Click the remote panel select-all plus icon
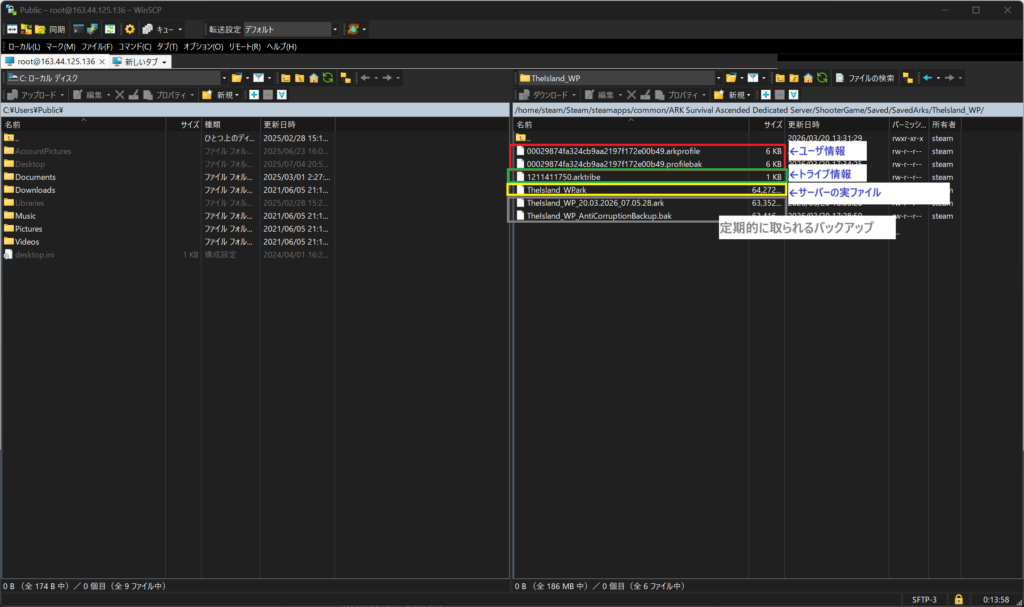Viewport: 1024px width, 607px height. [765, 95]
